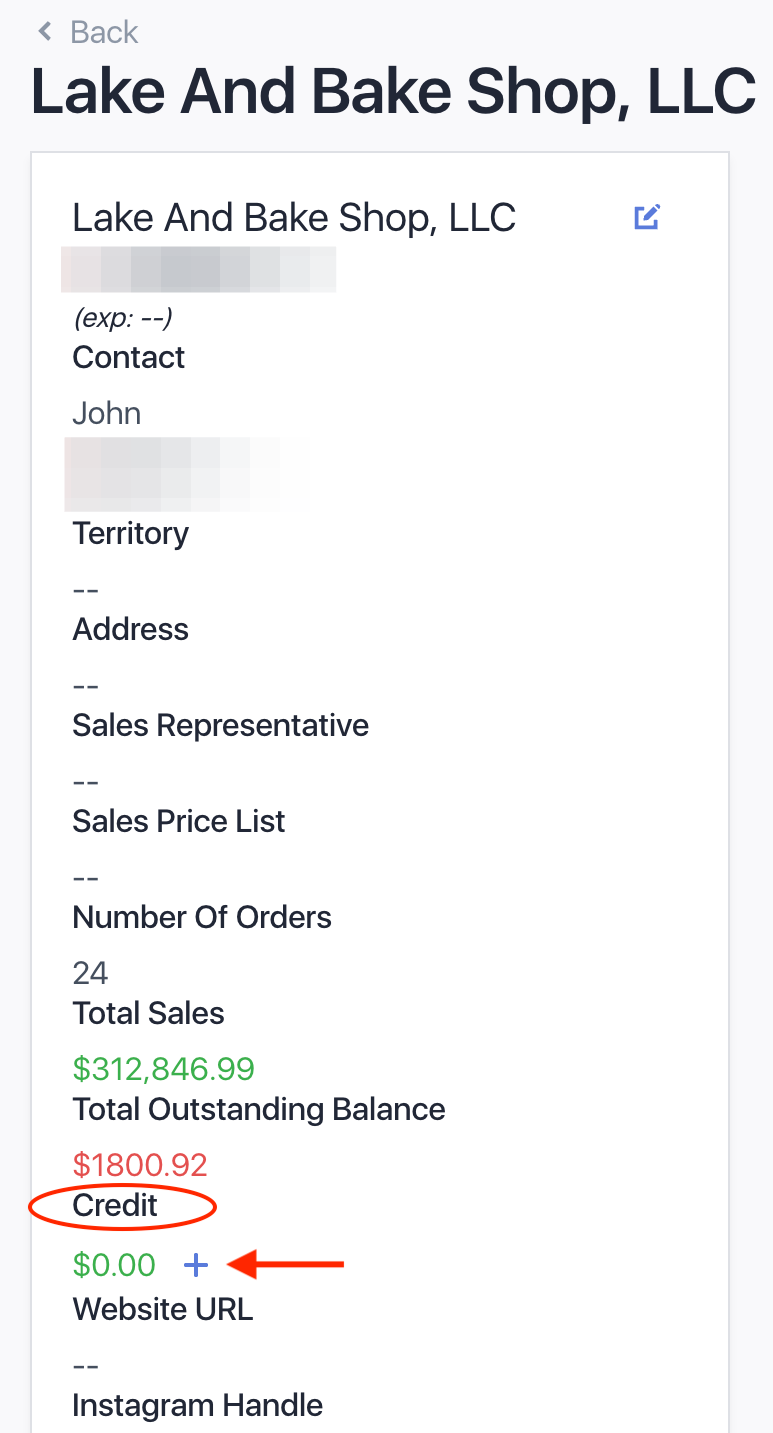The image size is (773, 1433).
Task: Click the Sales Representative label
Action: pyautogui.click(x=220, y=726)
